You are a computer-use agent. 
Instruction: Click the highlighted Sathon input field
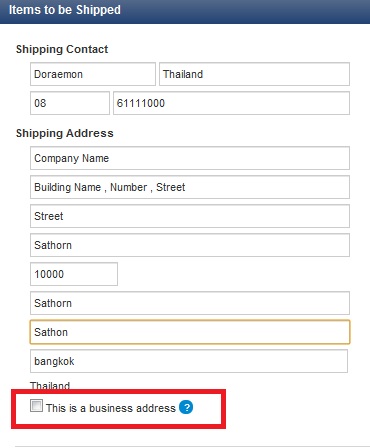coord(190,332)
